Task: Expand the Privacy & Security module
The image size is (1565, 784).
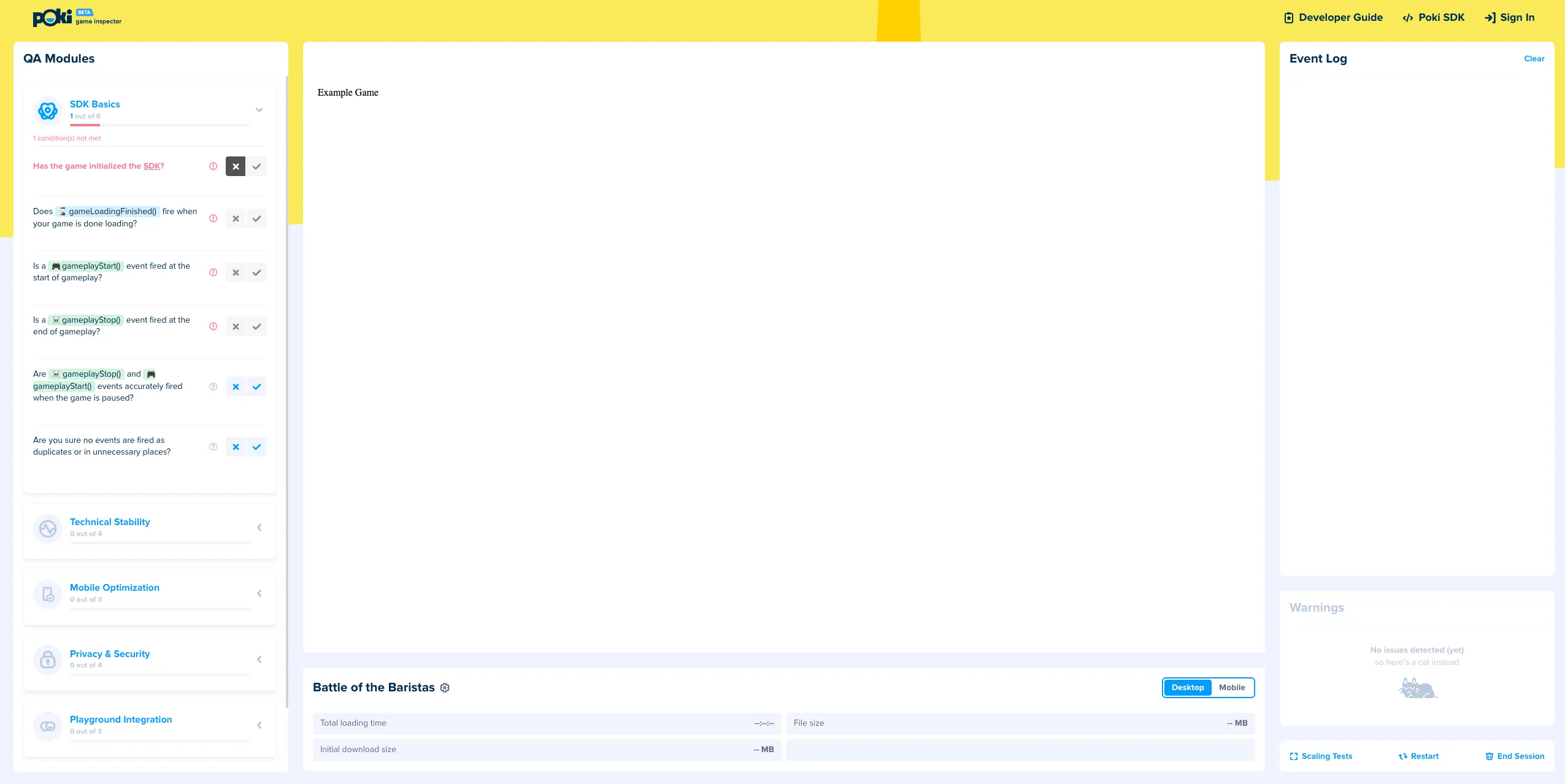Action: pyautogui.click(x=260, y=659)
